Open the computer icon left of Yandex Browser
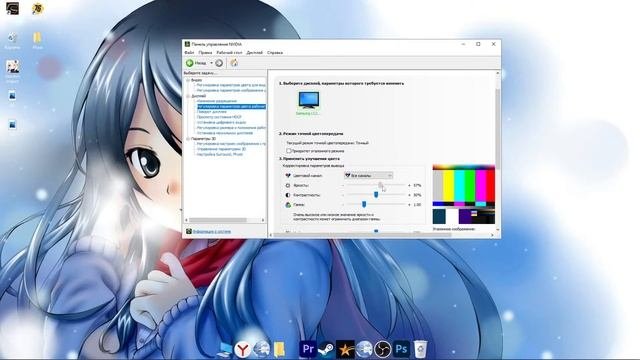 coord(224,349)
